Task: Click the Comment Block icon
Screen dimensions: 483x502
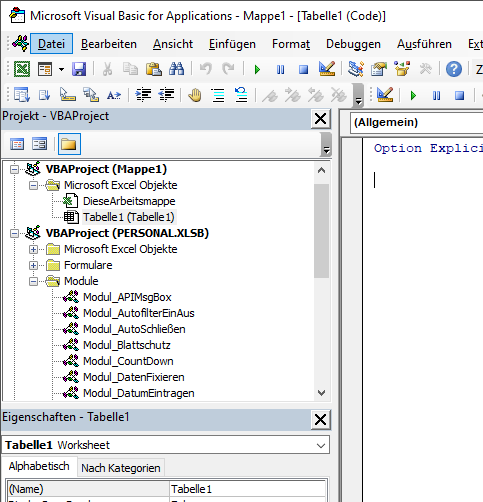Action: [218, 96]
